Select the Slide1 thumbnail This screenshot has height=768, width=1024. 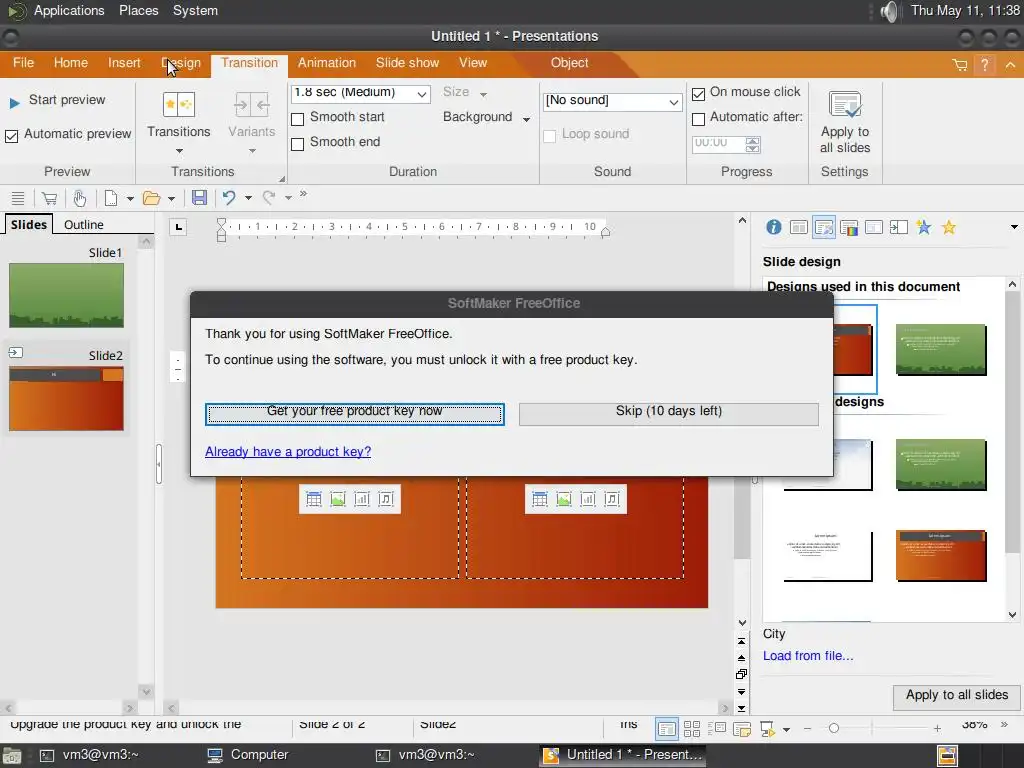point(67,295)
